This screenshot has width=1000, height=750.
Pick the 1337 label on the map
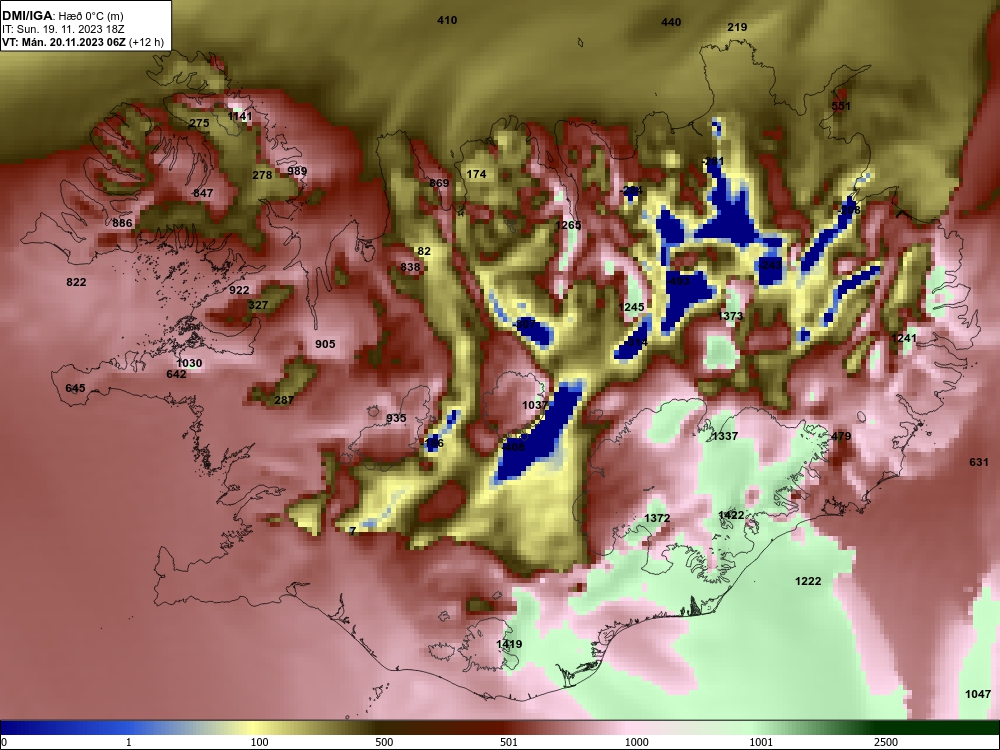(x=724, y=436)
